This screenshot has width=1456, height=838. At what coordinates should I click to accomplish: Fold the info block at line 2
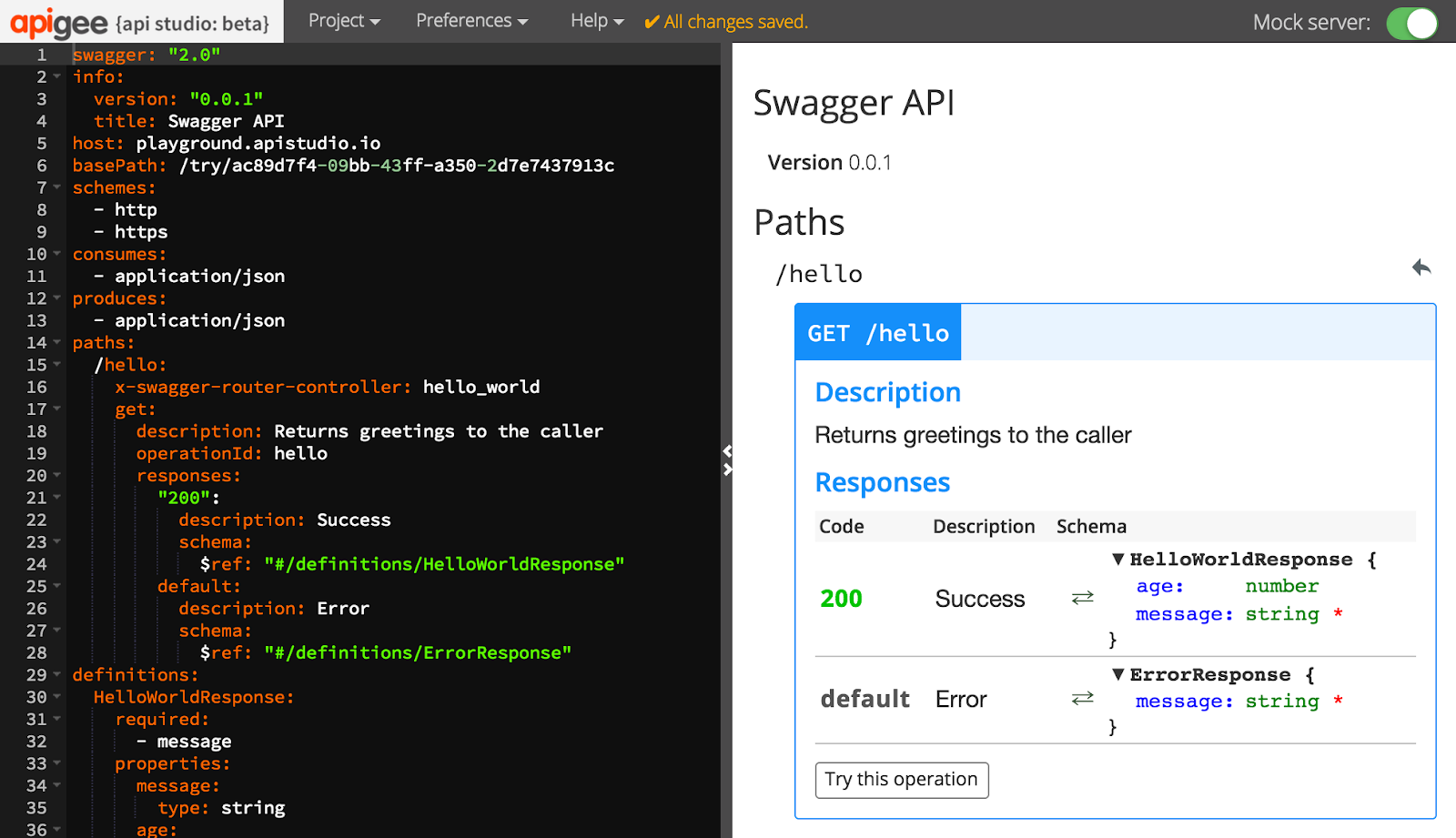[x=57, y=76]
